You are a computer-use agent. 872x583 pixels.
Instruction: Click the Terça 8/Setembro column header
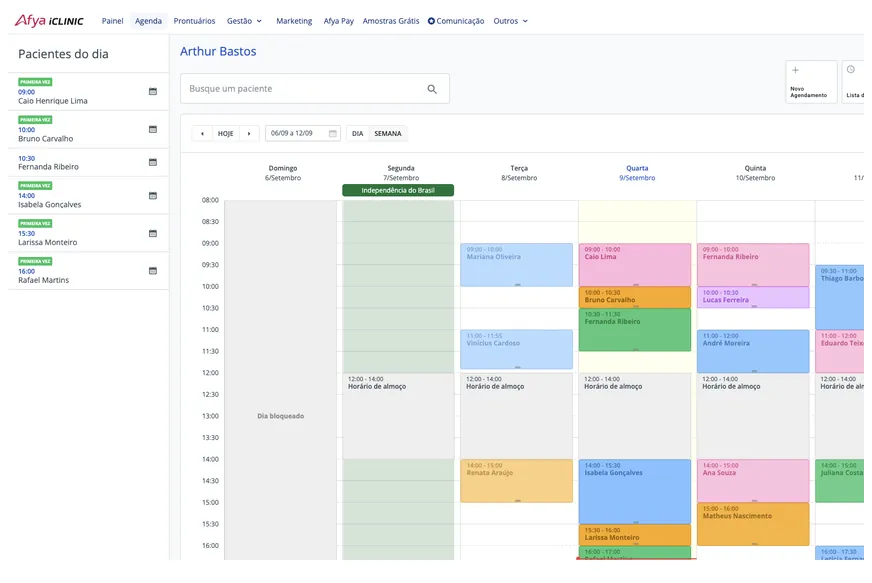[519, 173]
